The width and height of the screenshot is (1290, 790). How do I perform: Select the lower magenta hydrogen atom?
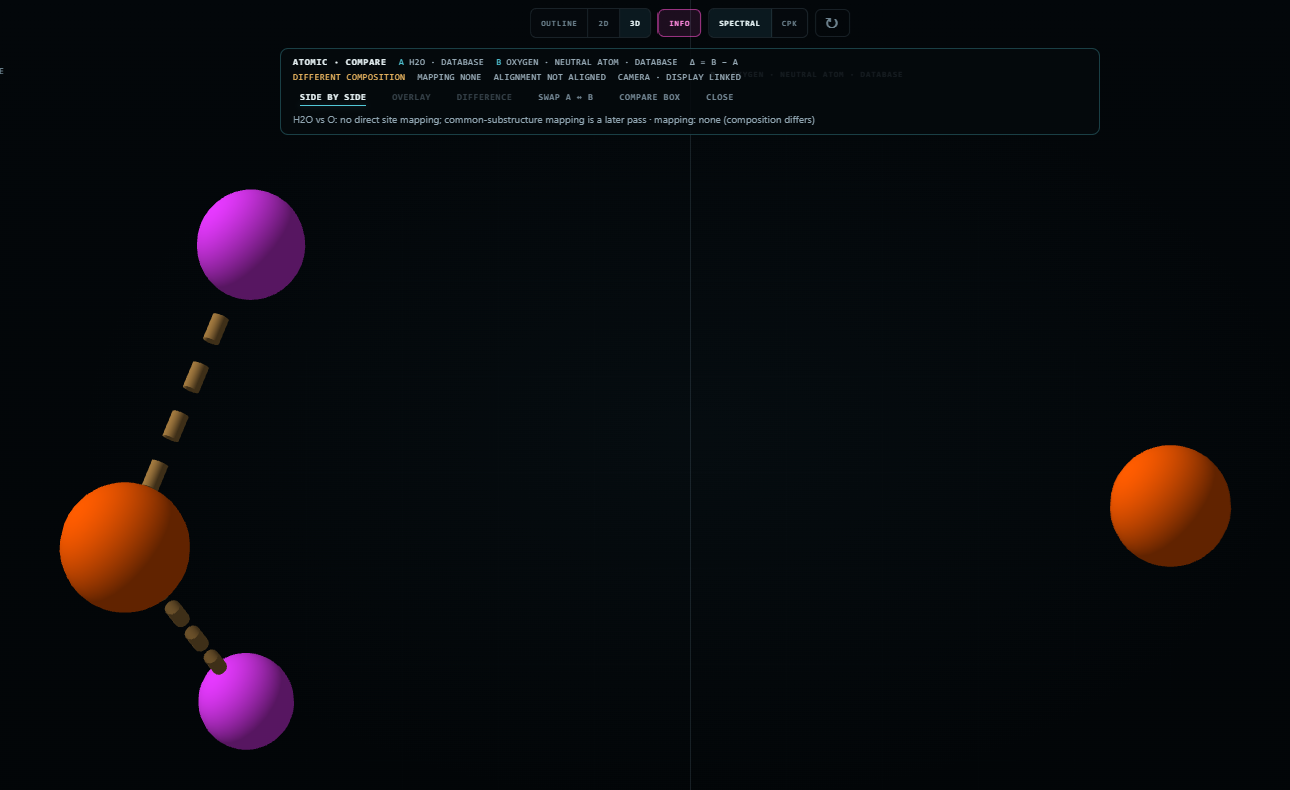tap(246, 701)
